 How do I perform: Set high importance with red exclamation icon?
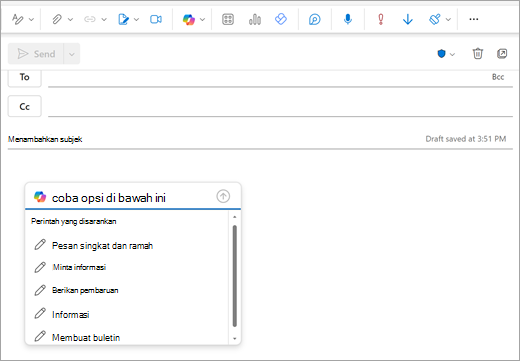pos(381,19)
